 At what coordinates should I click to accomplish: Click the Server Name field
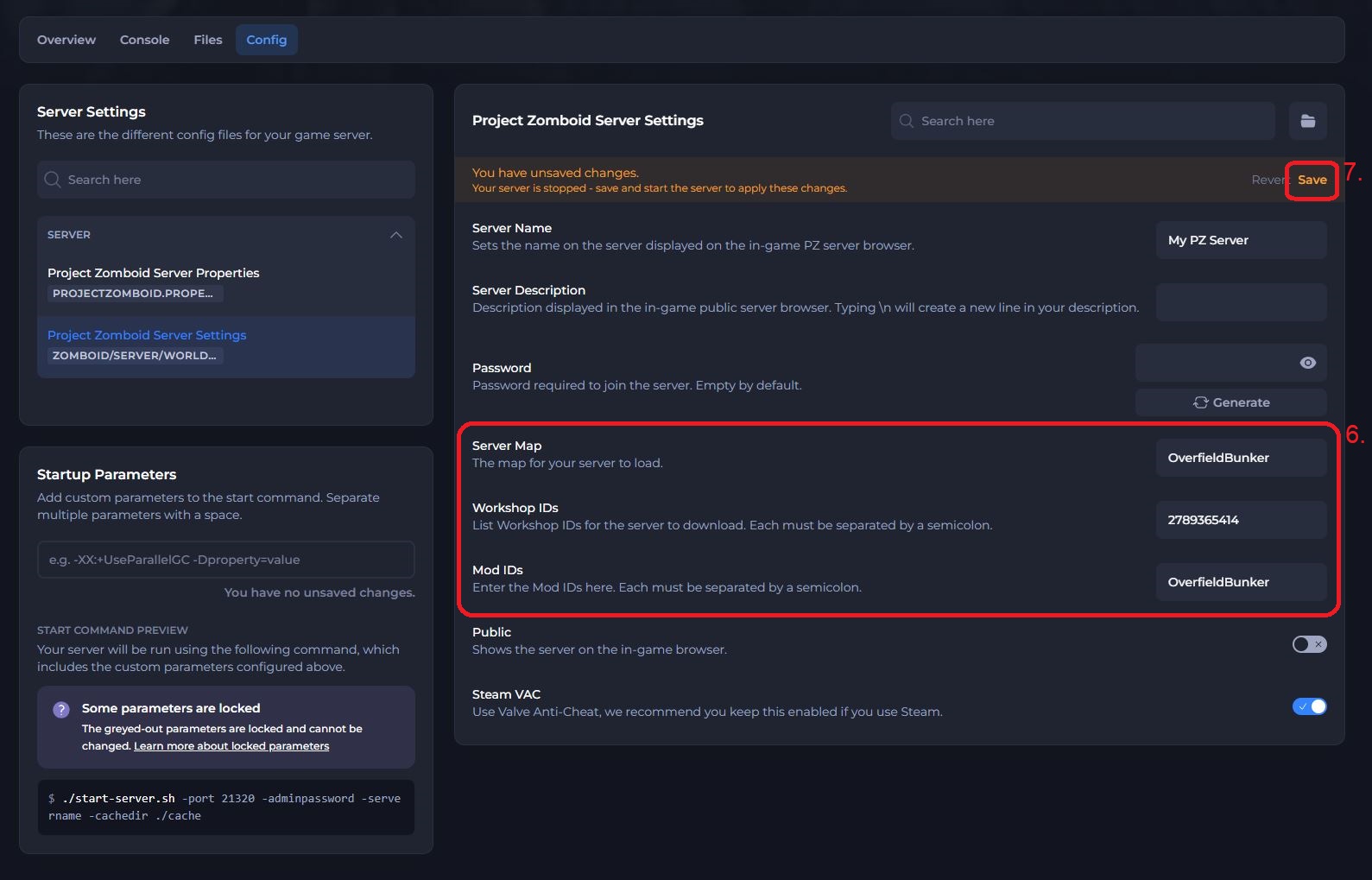[x=1241, y=240]
